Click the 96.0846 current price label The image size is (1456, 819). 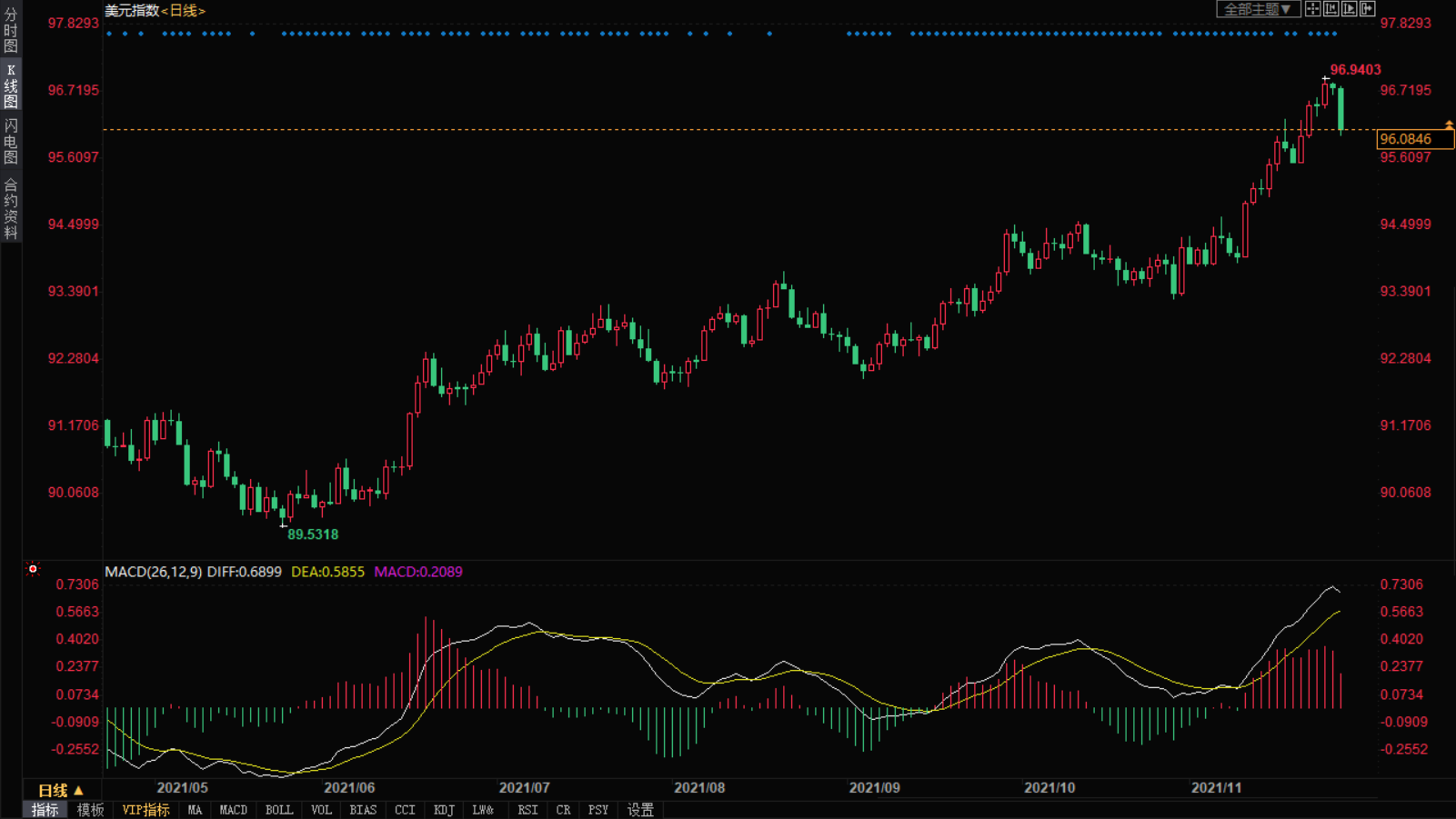[1414, 139]
